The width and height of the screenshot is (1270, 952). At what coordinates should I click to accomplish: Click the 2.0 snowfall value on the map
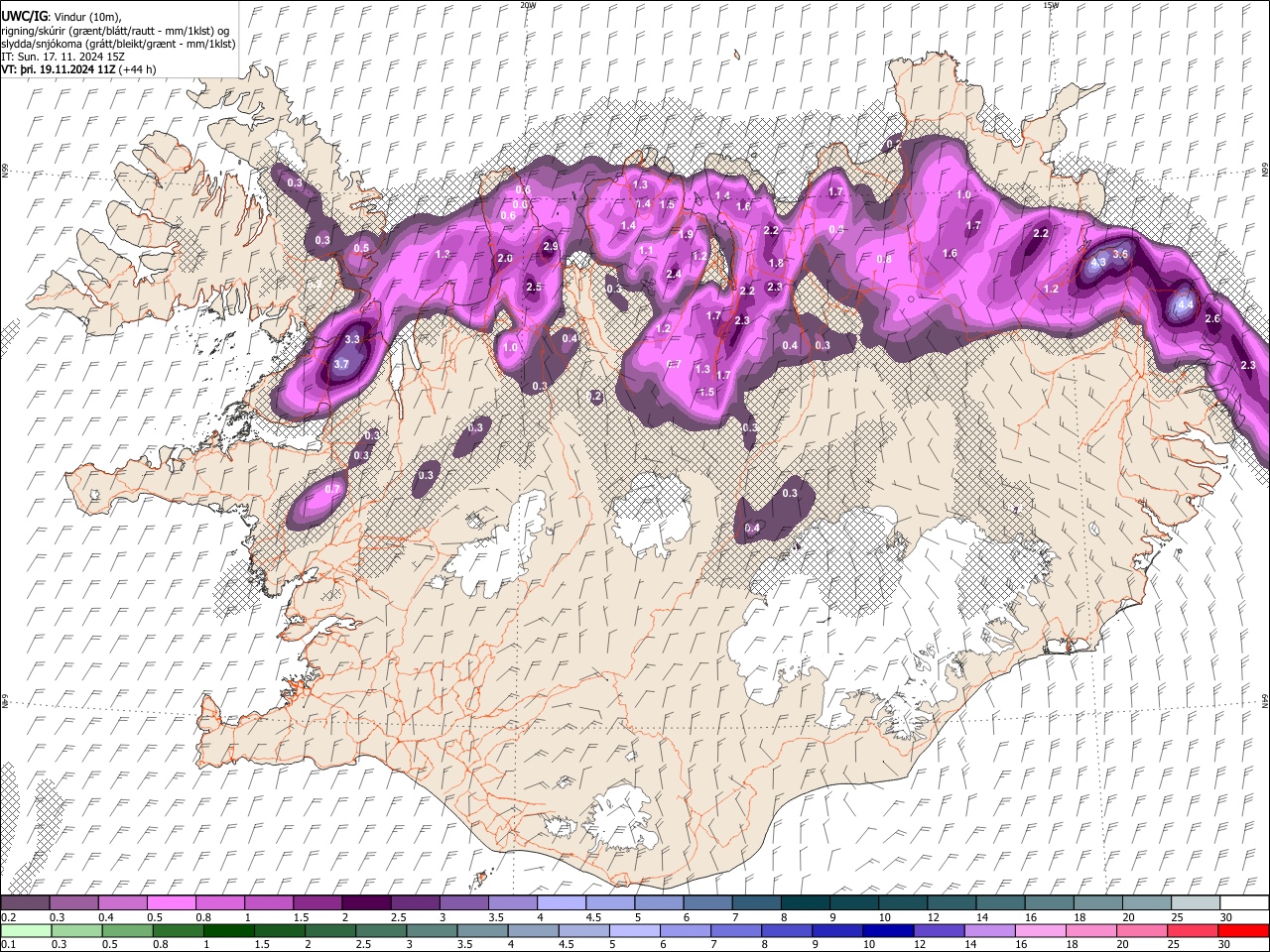504,259
